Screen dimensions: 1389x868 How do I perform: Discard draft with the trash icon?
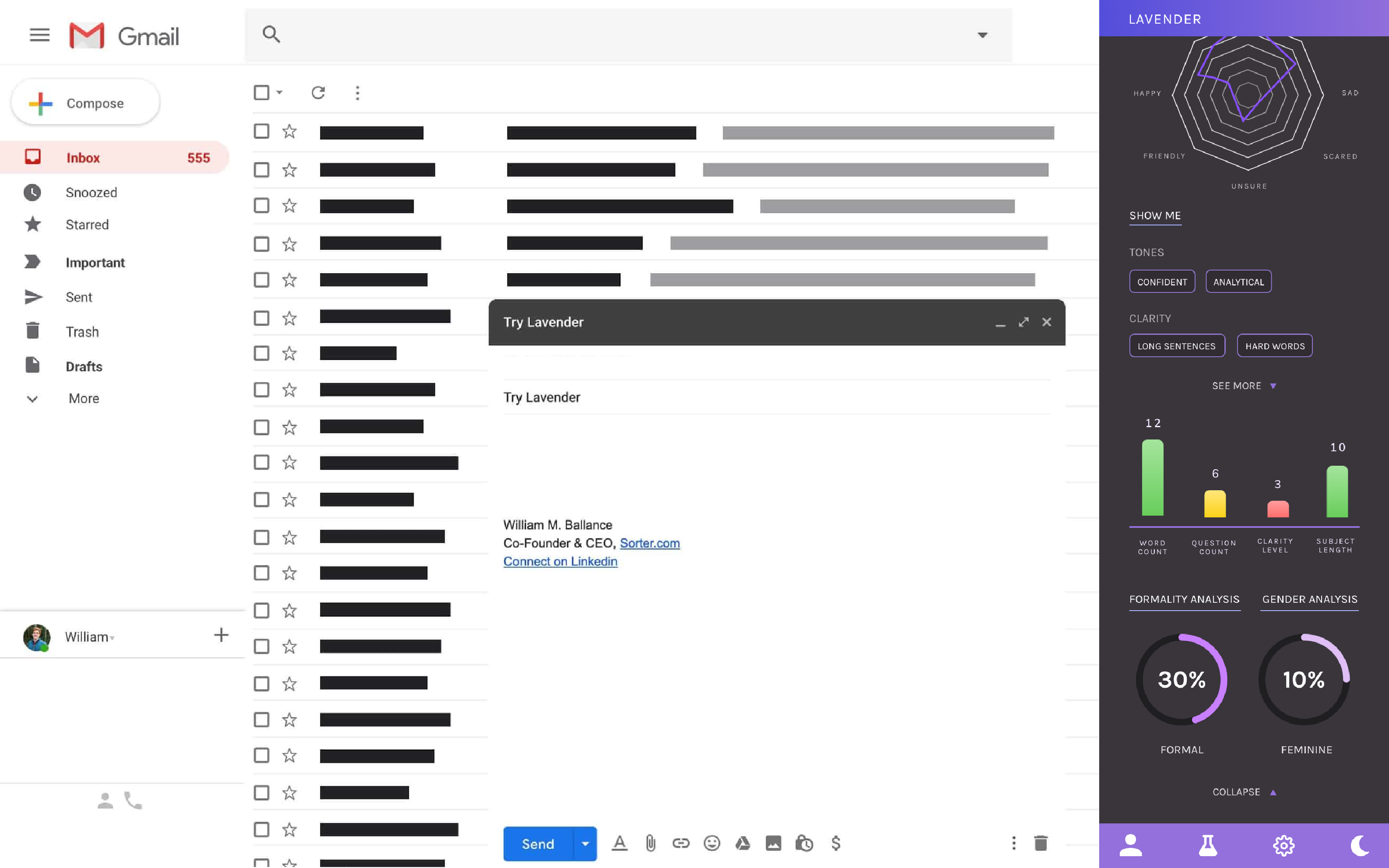1041,843
